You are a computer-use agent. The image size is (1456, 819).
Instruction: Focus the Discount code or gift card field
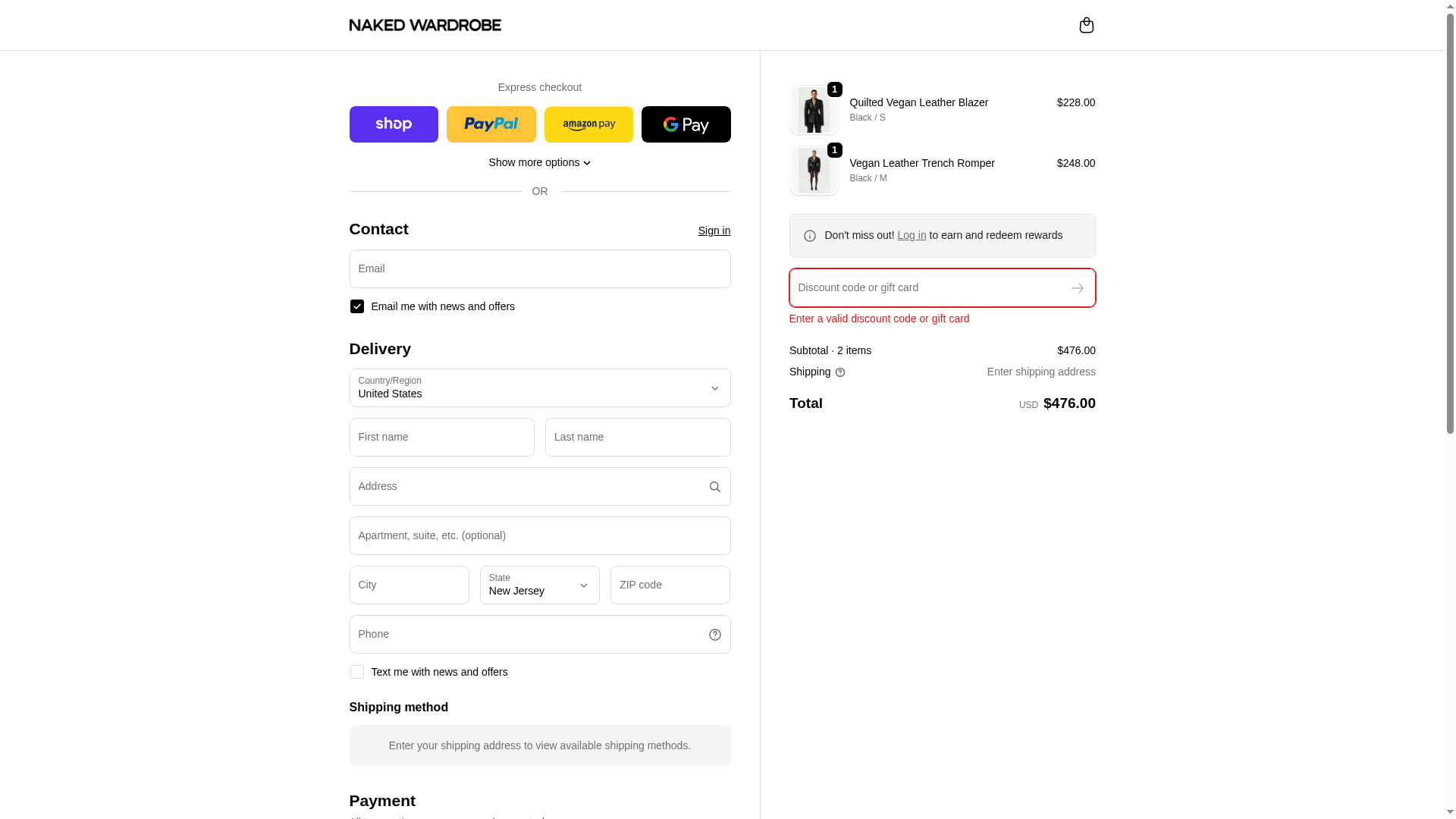925,288
